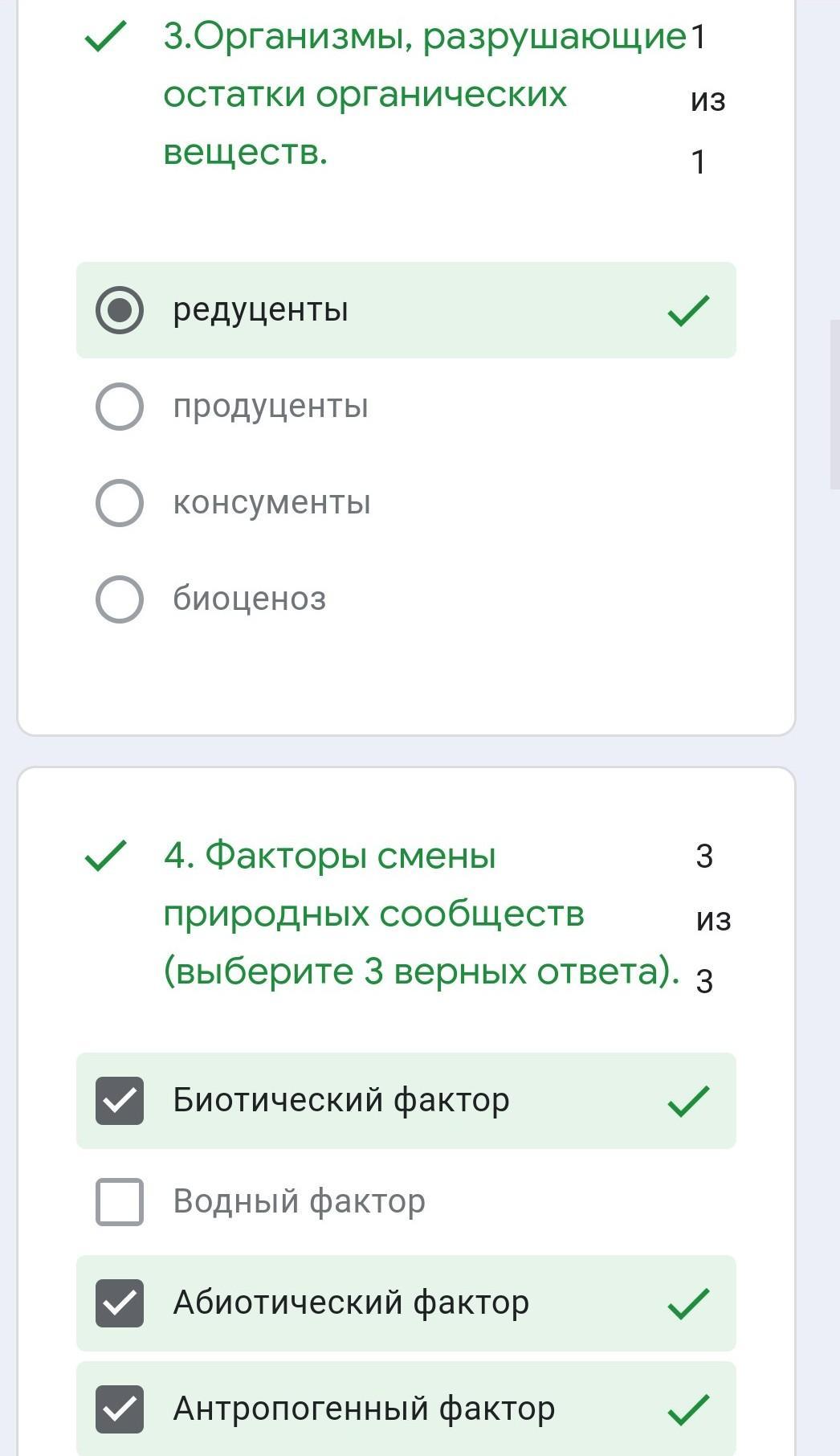Select the редуценты radio button

tap(120, 310)
